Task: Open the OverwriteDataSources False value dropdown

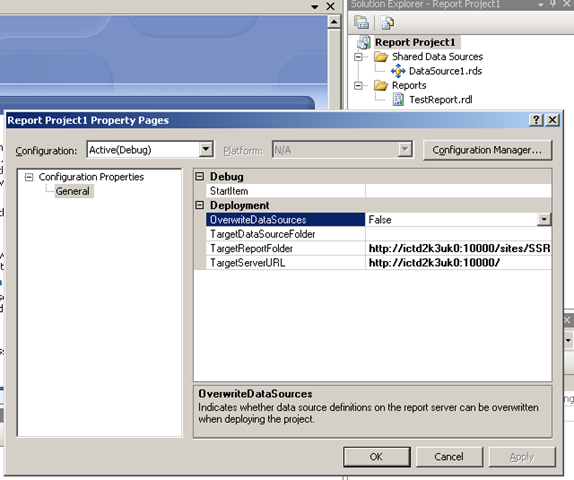Action: click(544, 219)
